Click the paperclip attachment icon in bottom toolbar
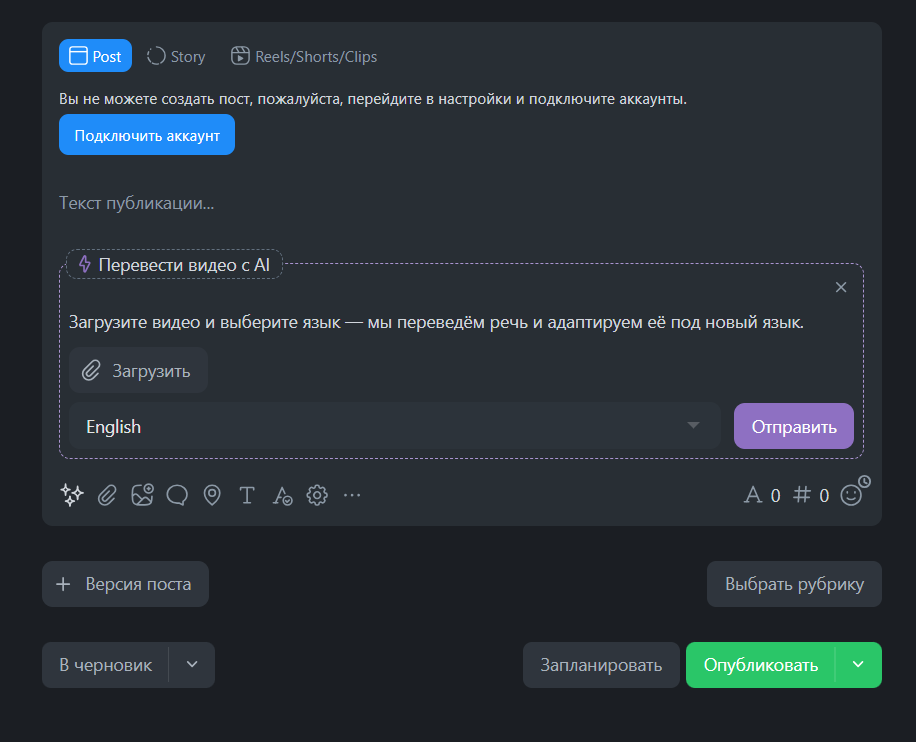This screenshot has height=742, width=916. click(107, 495)
